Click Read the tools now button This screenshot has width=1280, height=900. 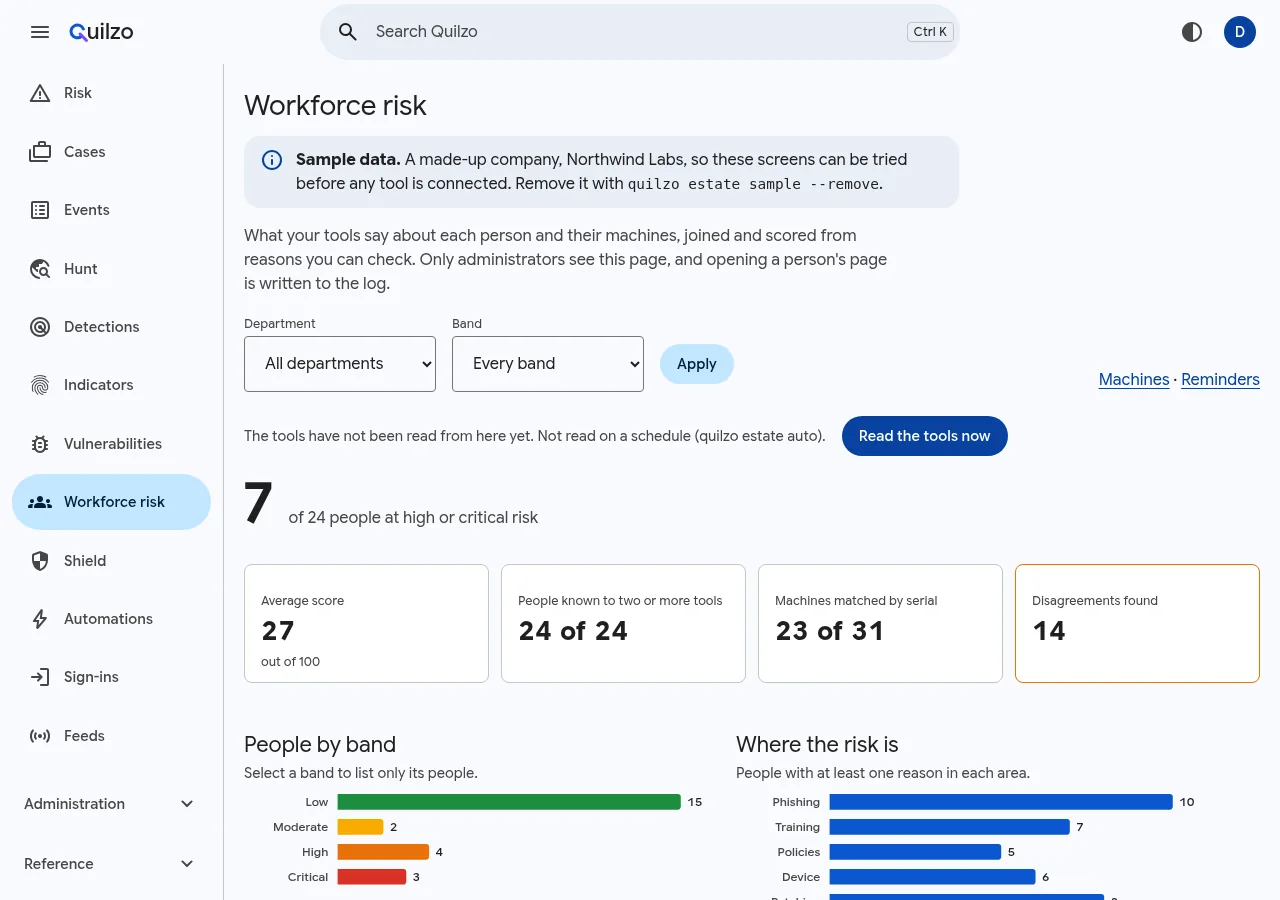pos(925,436)
